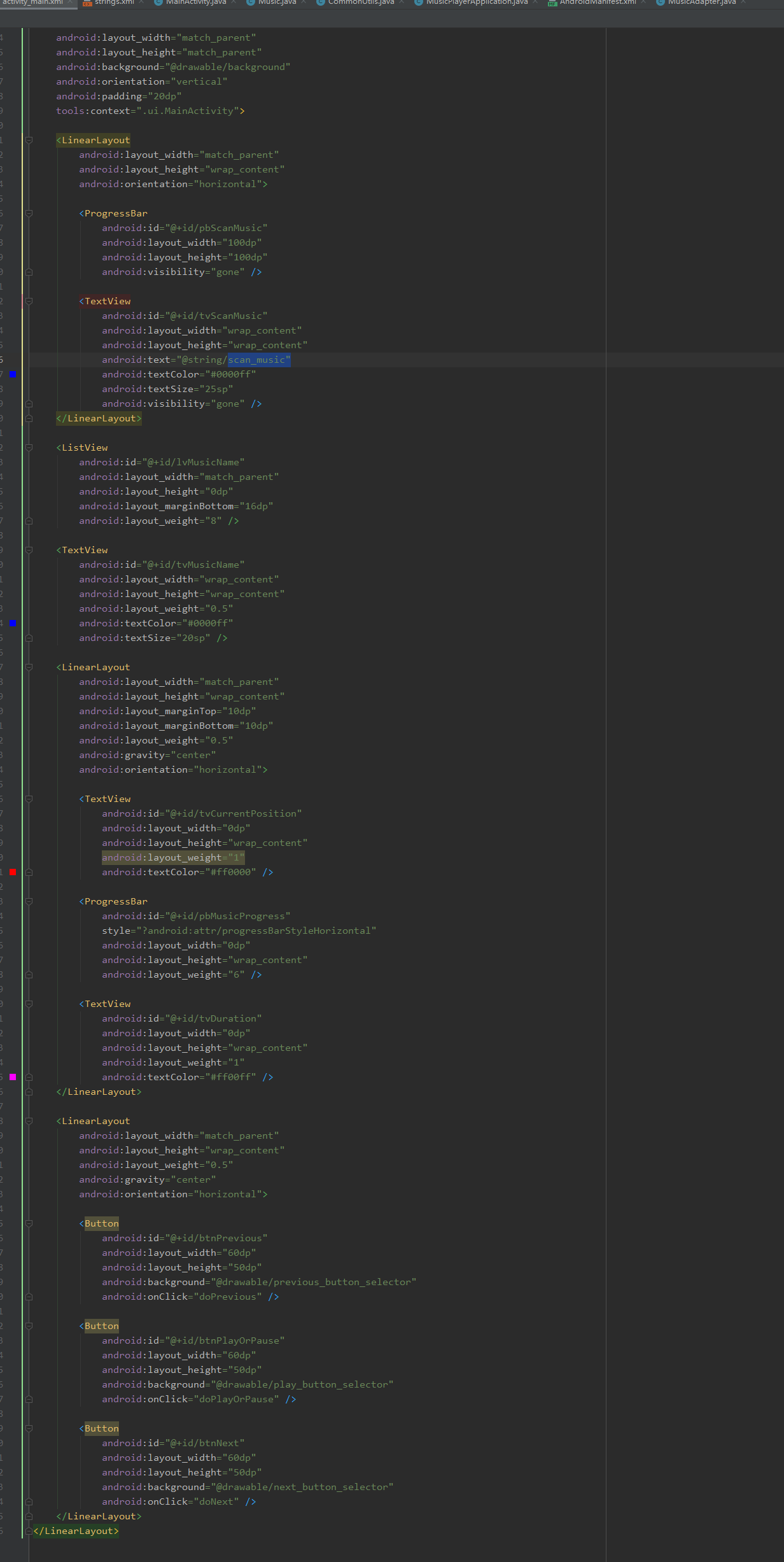Open red gutter color swatch #ff0000
784x1562 pixels.
(13, 872)
